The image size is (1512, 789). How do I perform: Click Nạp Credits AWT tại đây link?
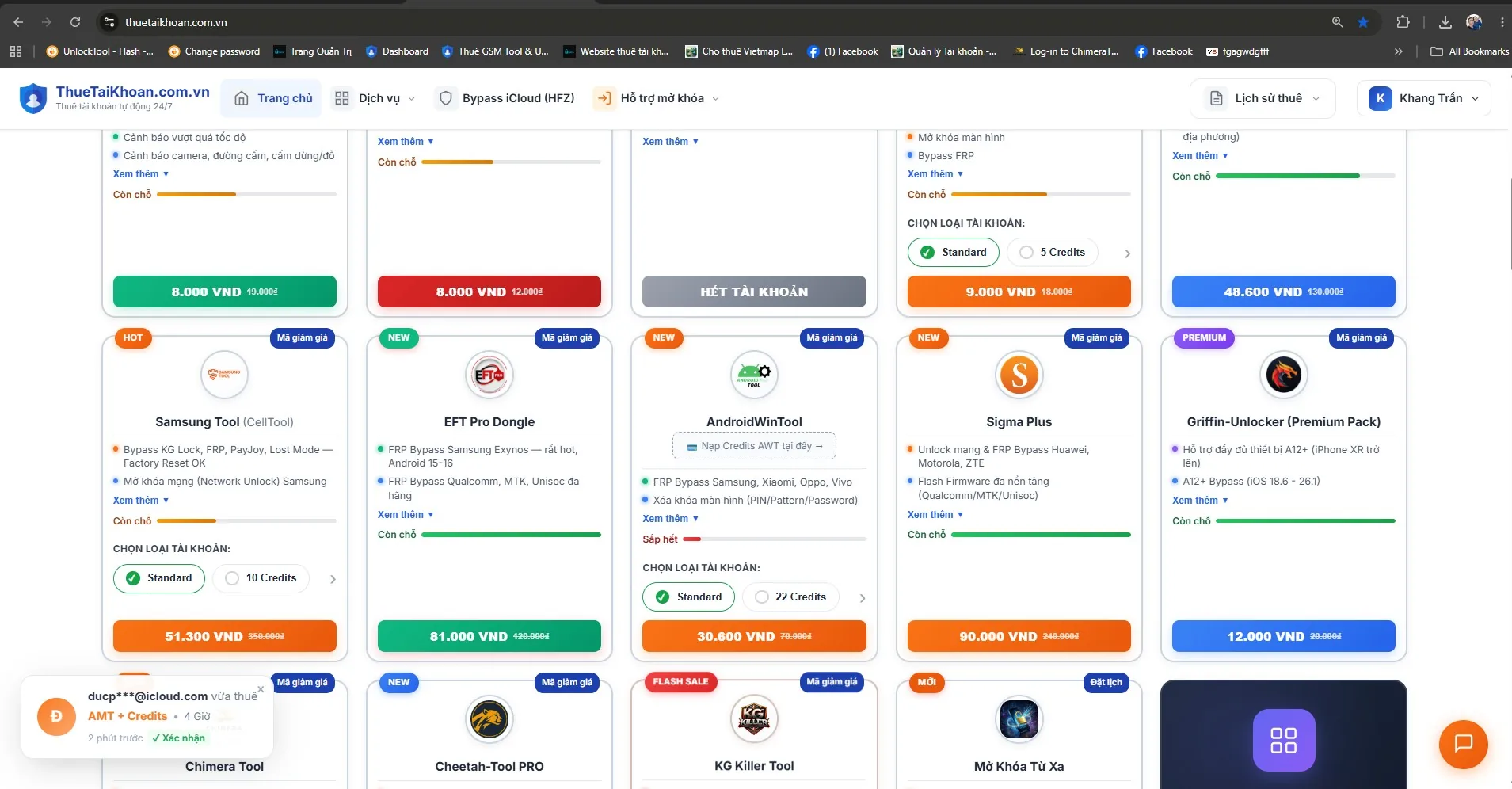[x=754, y=446]
